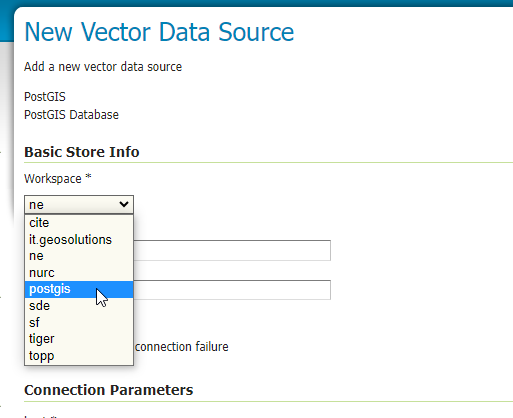Click the New Vector Data Source title
Image resolution: width=513 pixels, height=418 pixels.
159,32
